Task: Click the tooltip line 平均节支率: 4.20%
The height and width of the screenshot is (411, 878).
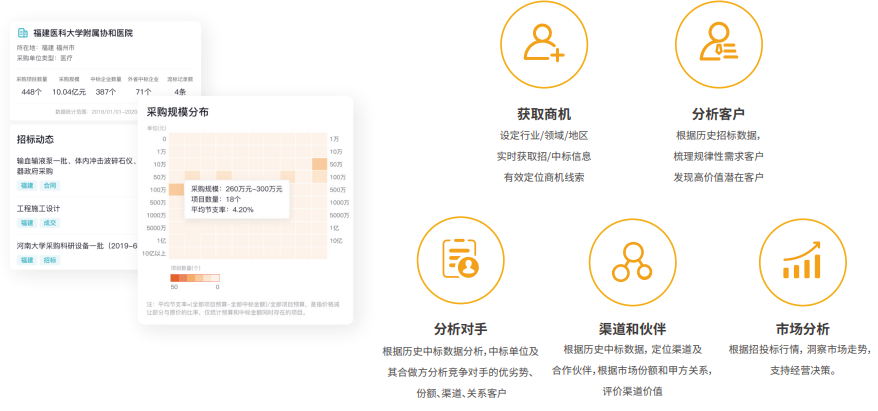Action: [222, 209]
